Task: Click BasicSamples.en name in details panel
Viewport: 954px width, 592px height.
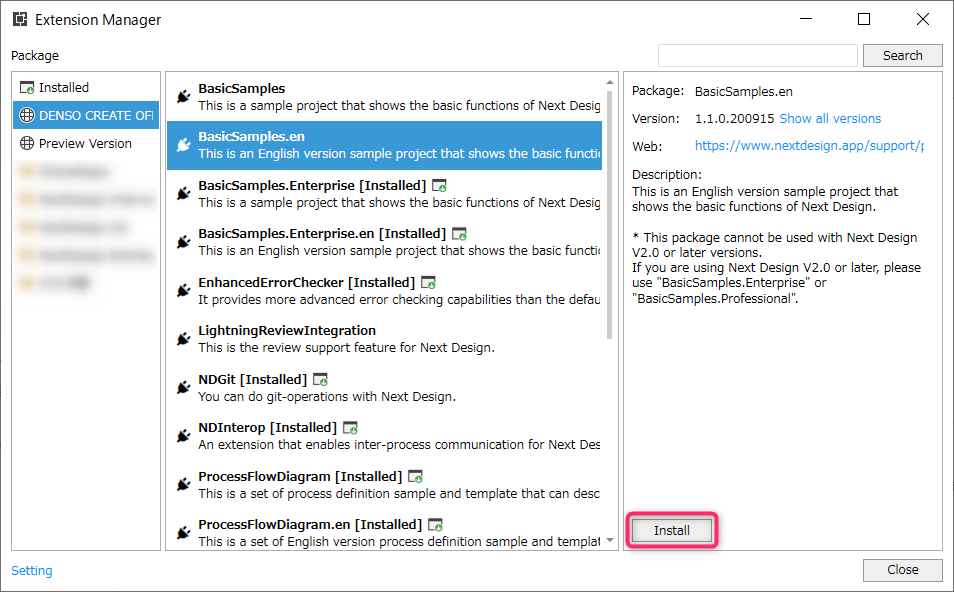Action: 743,91
